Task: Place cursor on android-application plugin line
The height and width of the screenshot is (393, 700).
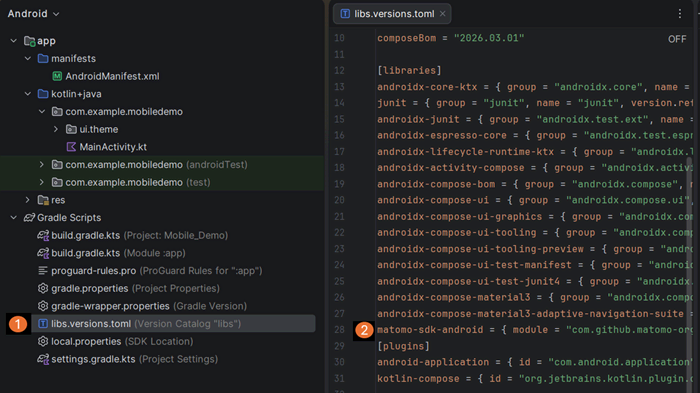Action: click(x=535, y=362)
